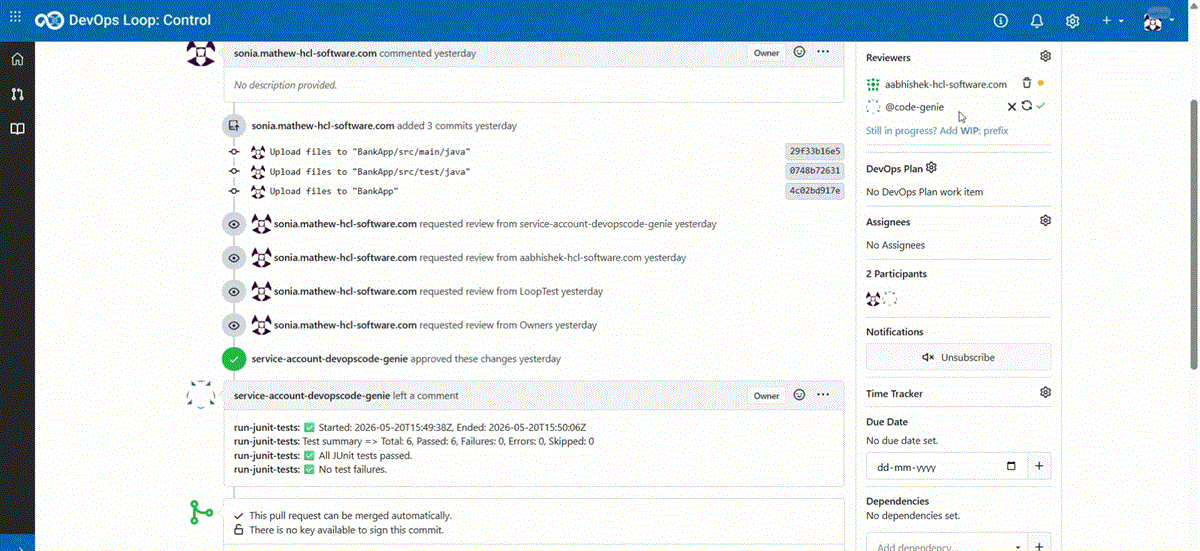Click "No dependencies set." text
1200x551 pixels.
point(913,516)
